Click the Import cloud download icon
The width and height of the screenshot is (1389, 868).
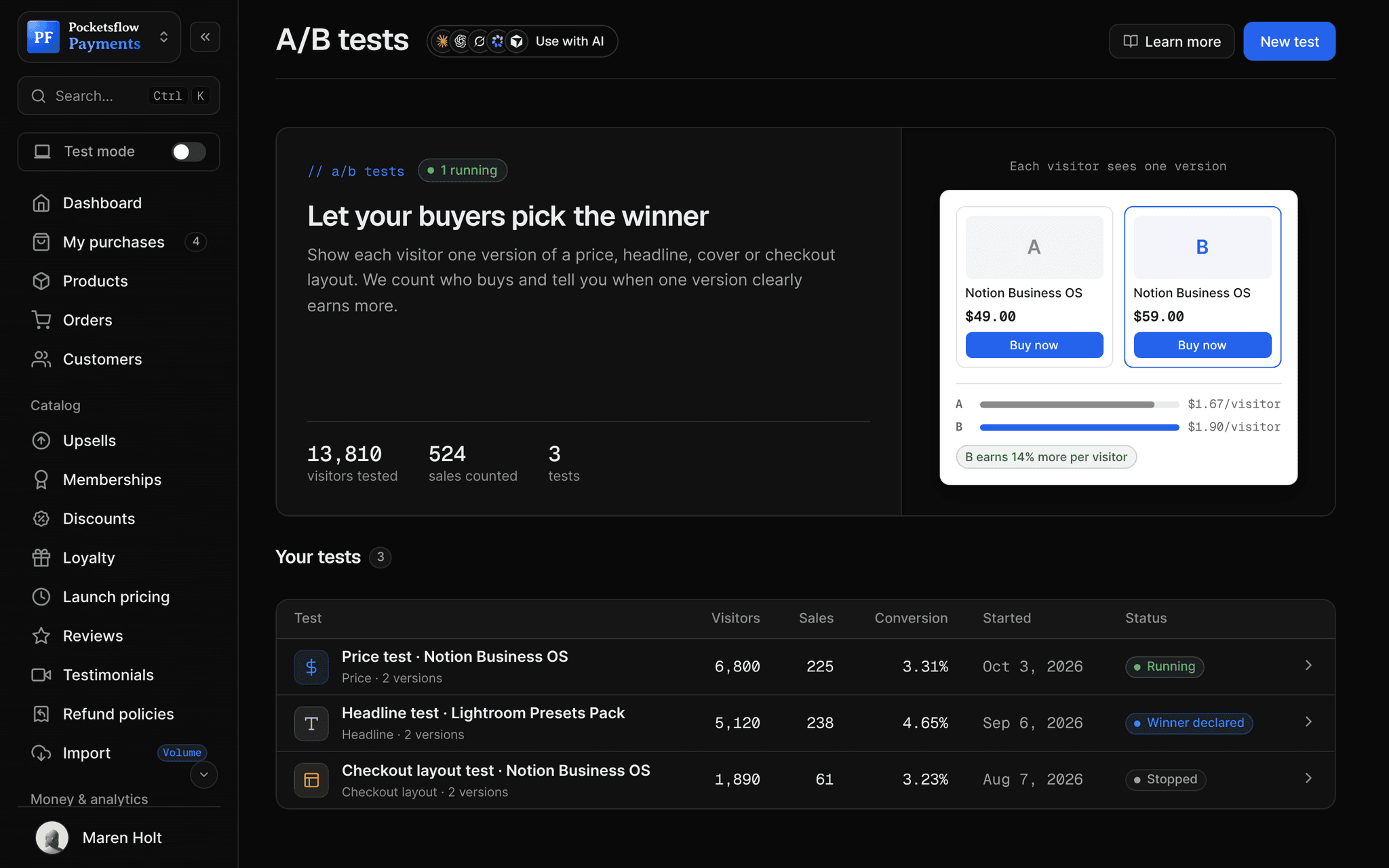pyautogui.click(x=41, y=753)
